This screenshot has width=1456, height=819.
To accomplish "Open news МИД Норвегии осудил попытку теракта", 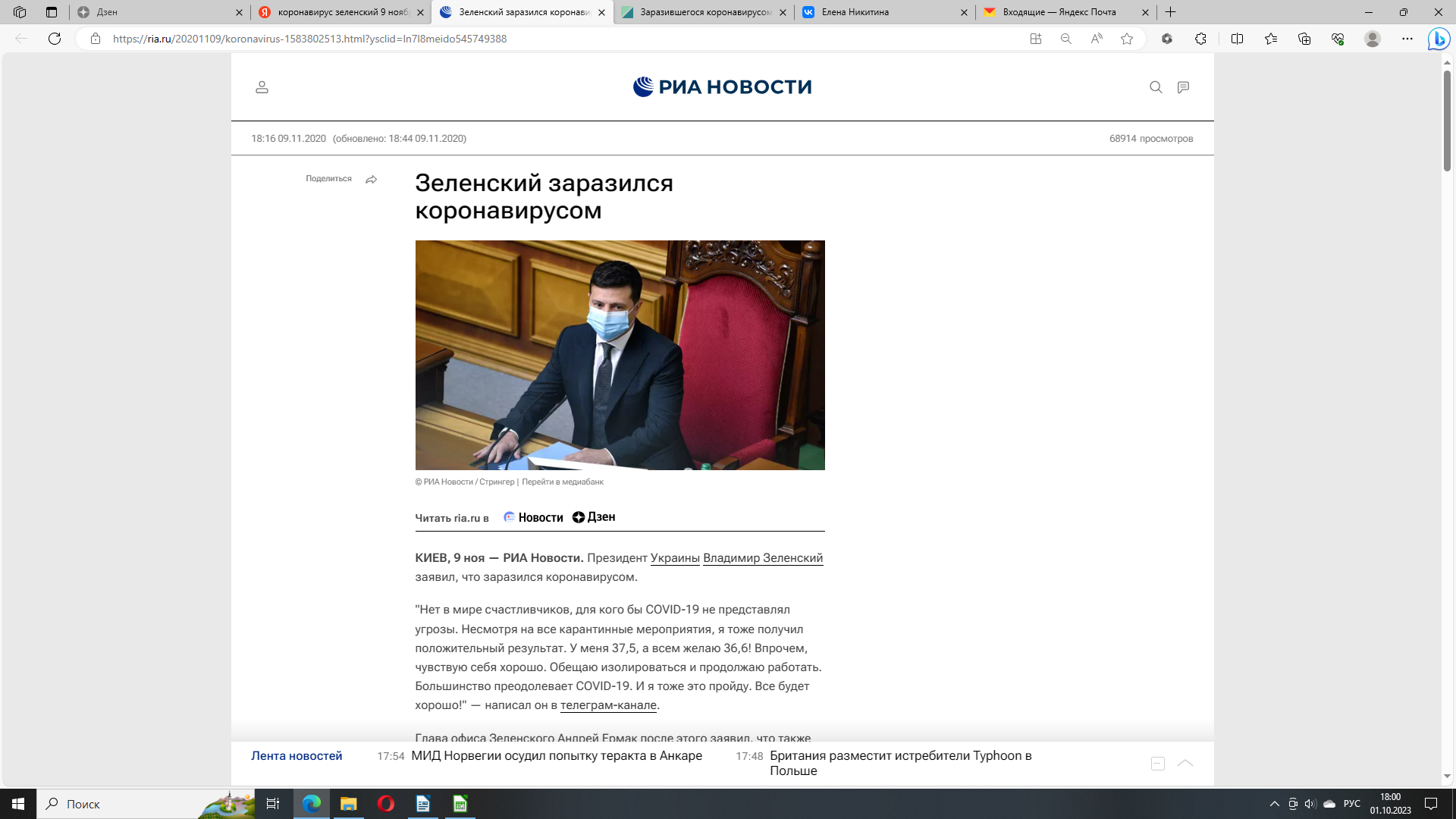I will click(x=557, y=756).
